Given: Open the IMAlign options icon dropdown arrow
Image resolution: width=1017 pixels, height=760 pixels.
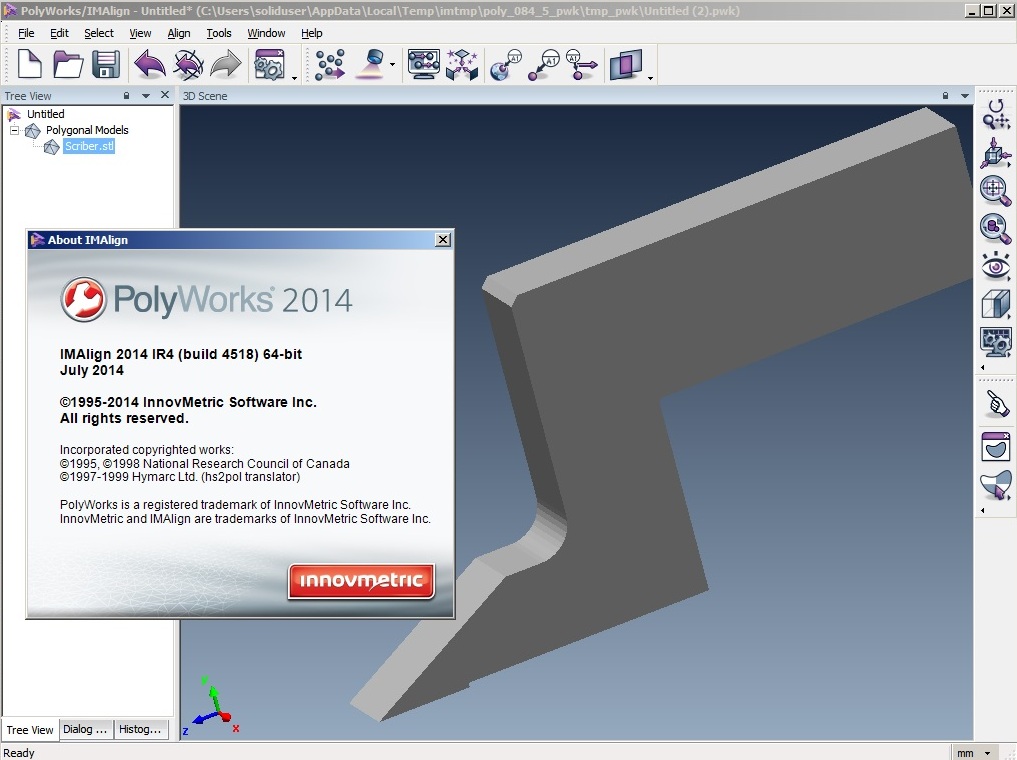Looking at the screenshot, I should pyautogui.click(x=294, y=78).
